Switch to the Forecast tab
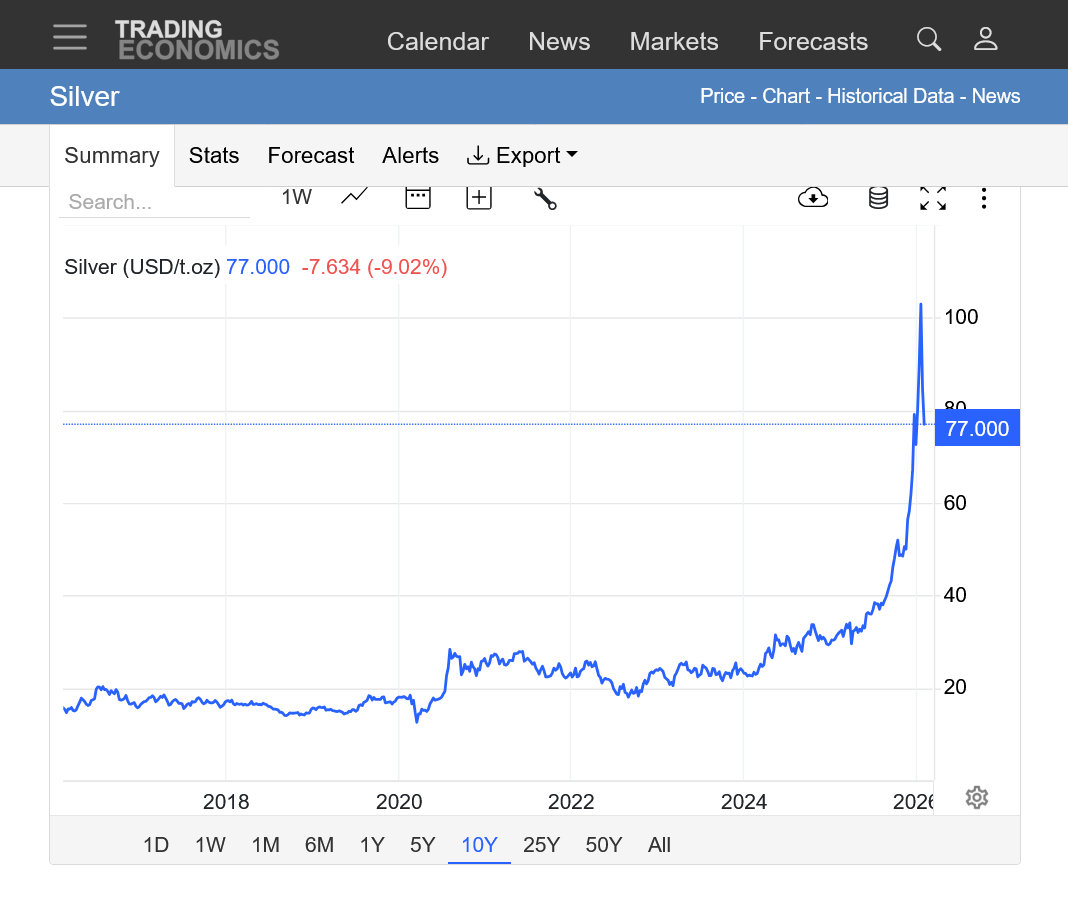Viewport: 1068px width, 901px height. 310,156
